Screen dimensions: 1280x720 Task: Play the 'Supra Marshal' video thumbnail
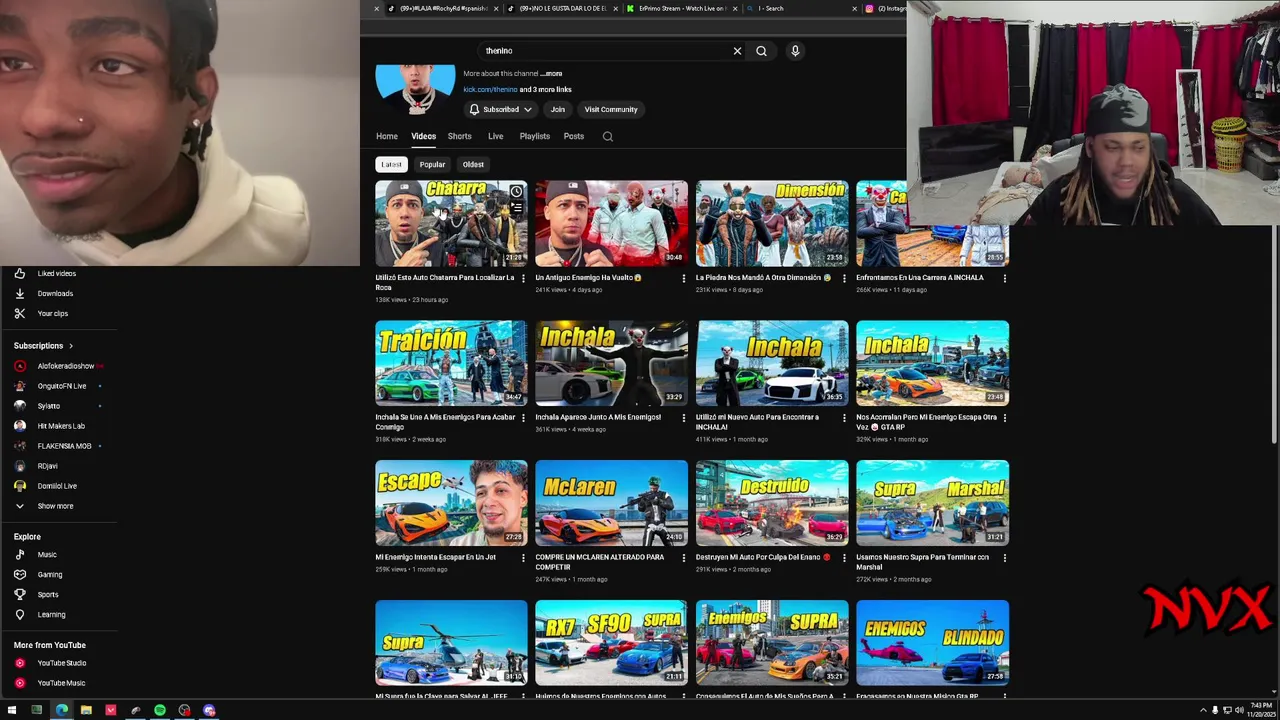[x=932, y=503]
